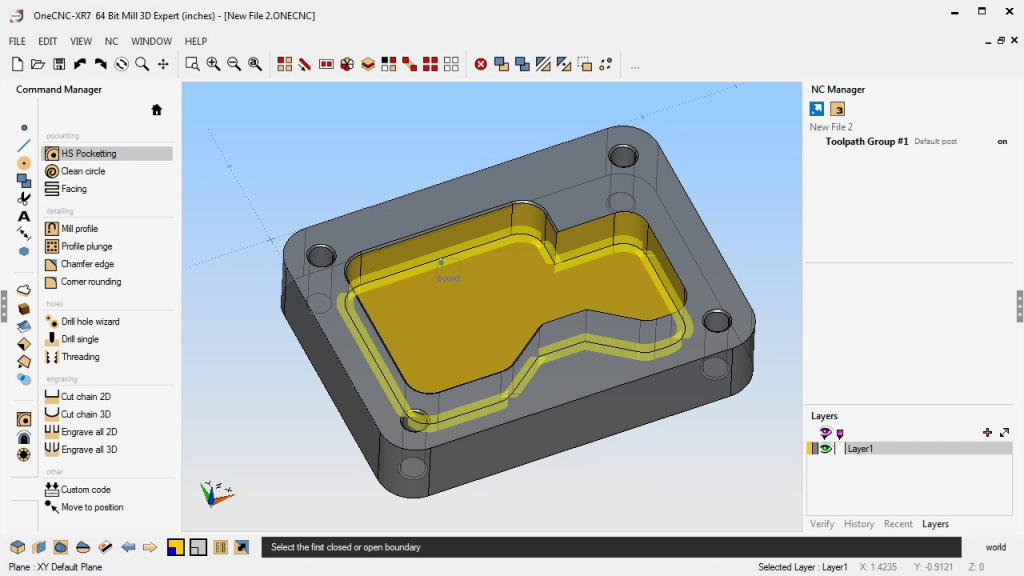
Task: Toggle all layers visibility eye icon
Action: pos(825,432)
